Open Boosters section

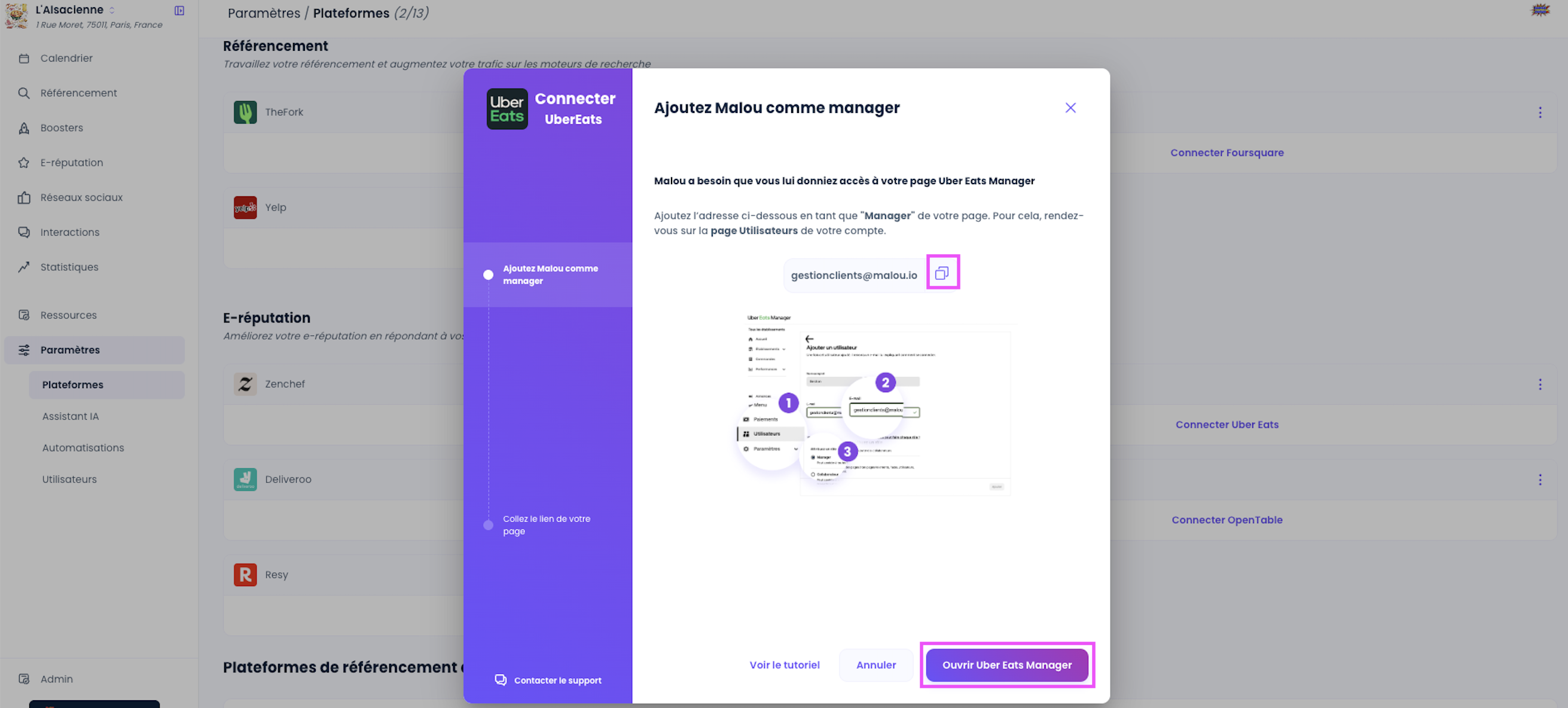coord(62,127)
